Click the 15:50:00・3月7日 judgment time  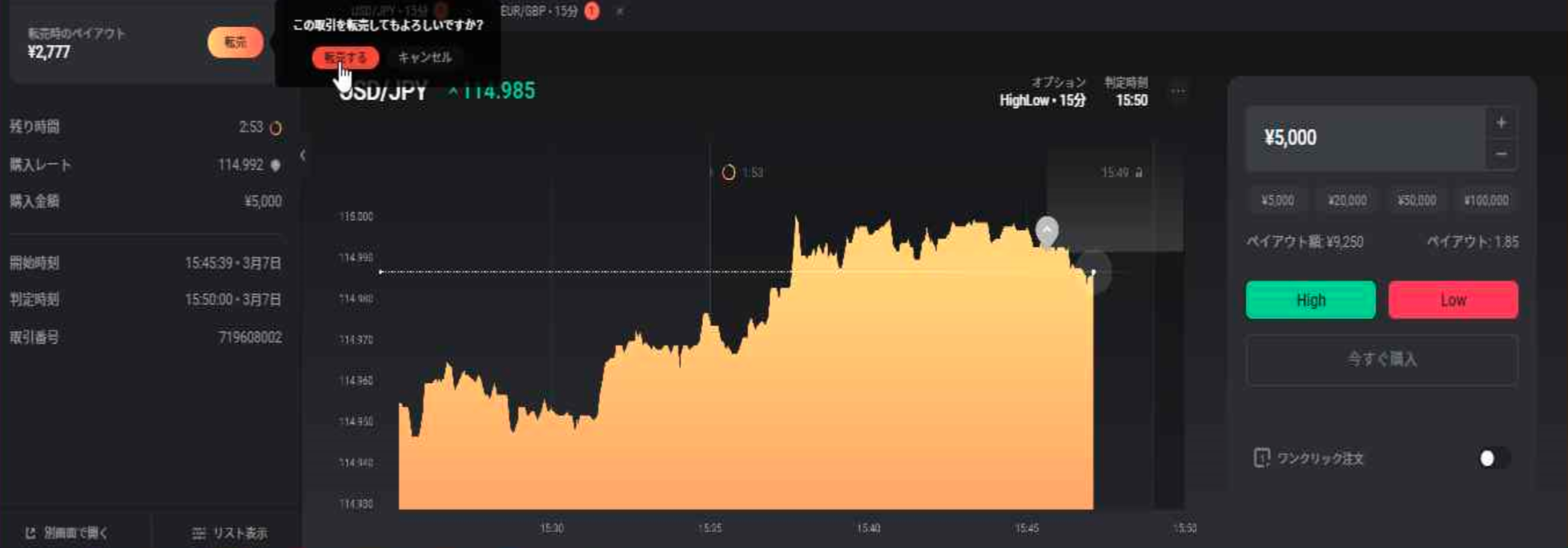tap(233, 300)
